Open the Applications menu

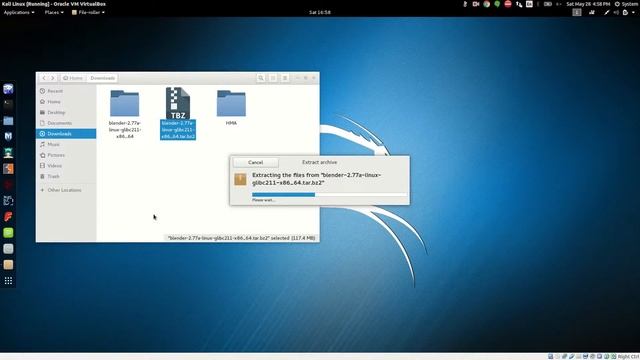point(19,12)
